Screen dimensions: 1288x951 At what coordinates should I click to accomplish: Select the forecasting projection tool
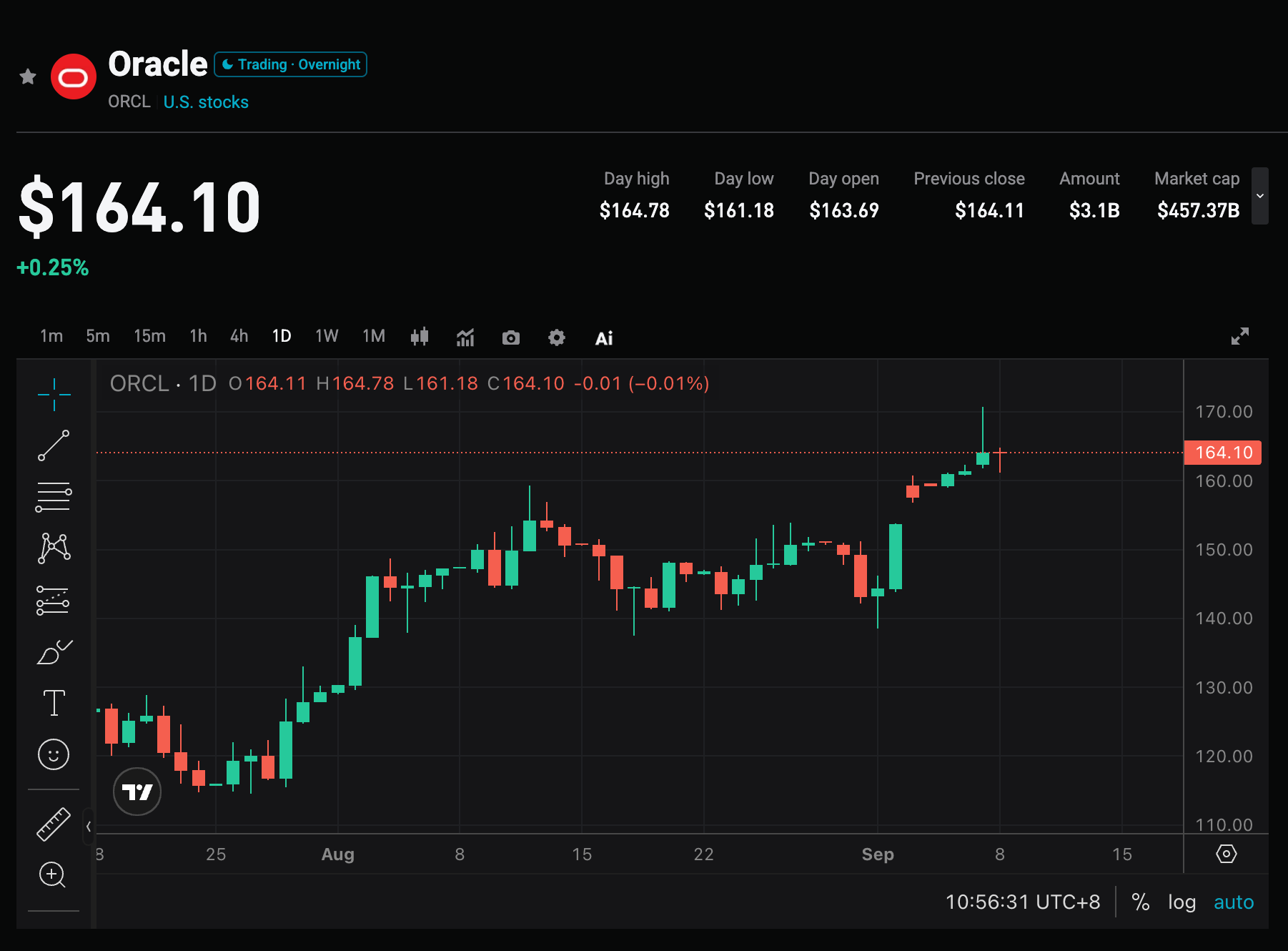[x=54, y=601]
